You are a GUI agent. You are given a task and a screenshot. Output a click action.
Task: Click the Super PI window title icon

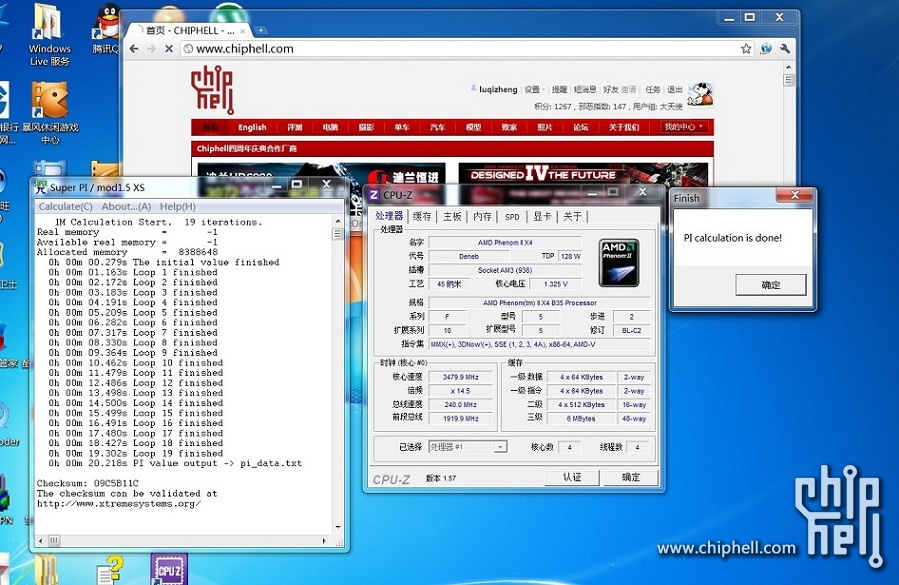(41, 187)
